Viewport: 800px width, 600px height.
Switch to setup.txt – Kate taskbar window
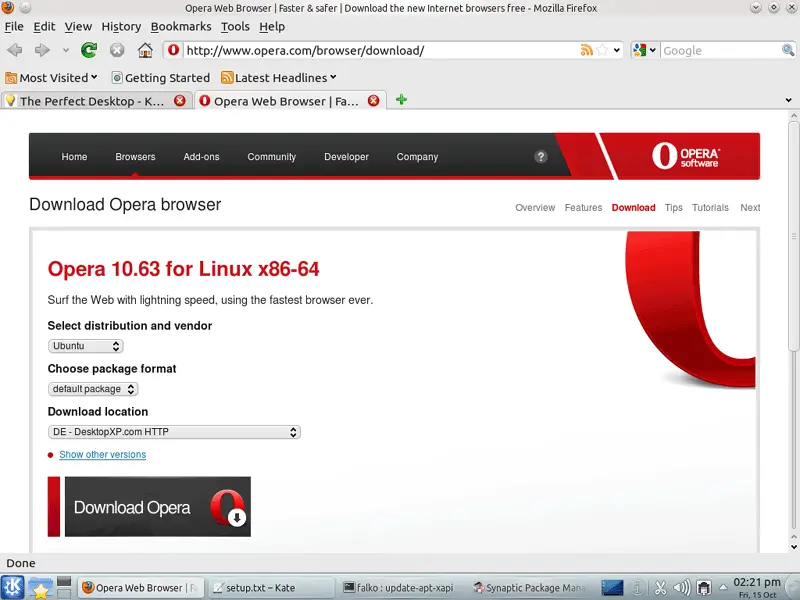(271, 588)
